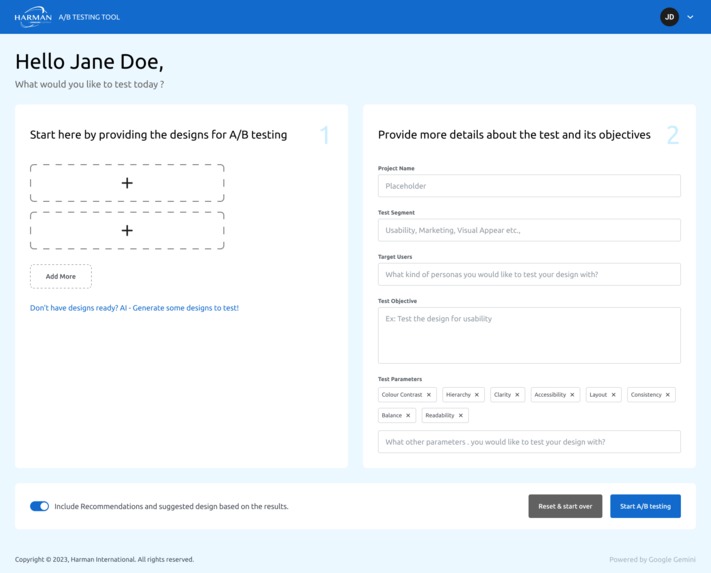Viewport: 711px width, 573px height.
Task: Click into the Test Objective text area
Action: [x=529, y=335]
